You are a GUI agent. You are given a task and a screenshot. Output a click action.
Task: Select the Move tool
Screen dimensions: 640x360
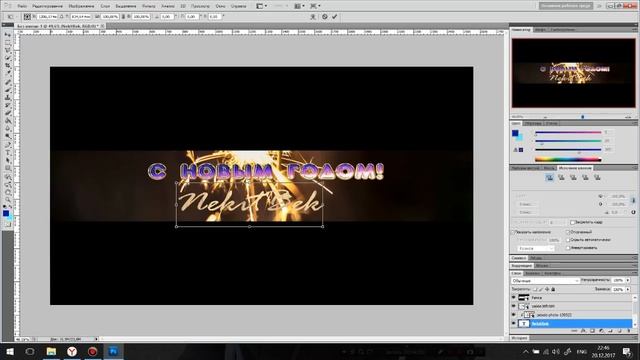7,36
